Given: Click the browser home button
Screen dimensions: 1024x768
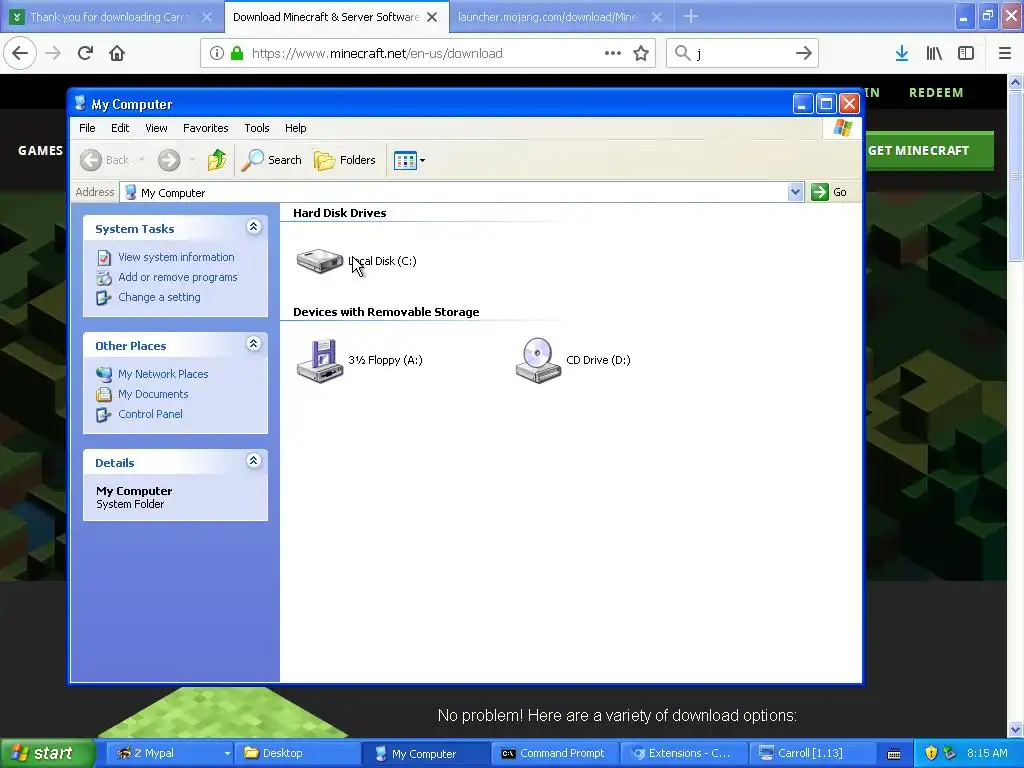Looking at the screenshot, I should (117, 53).
